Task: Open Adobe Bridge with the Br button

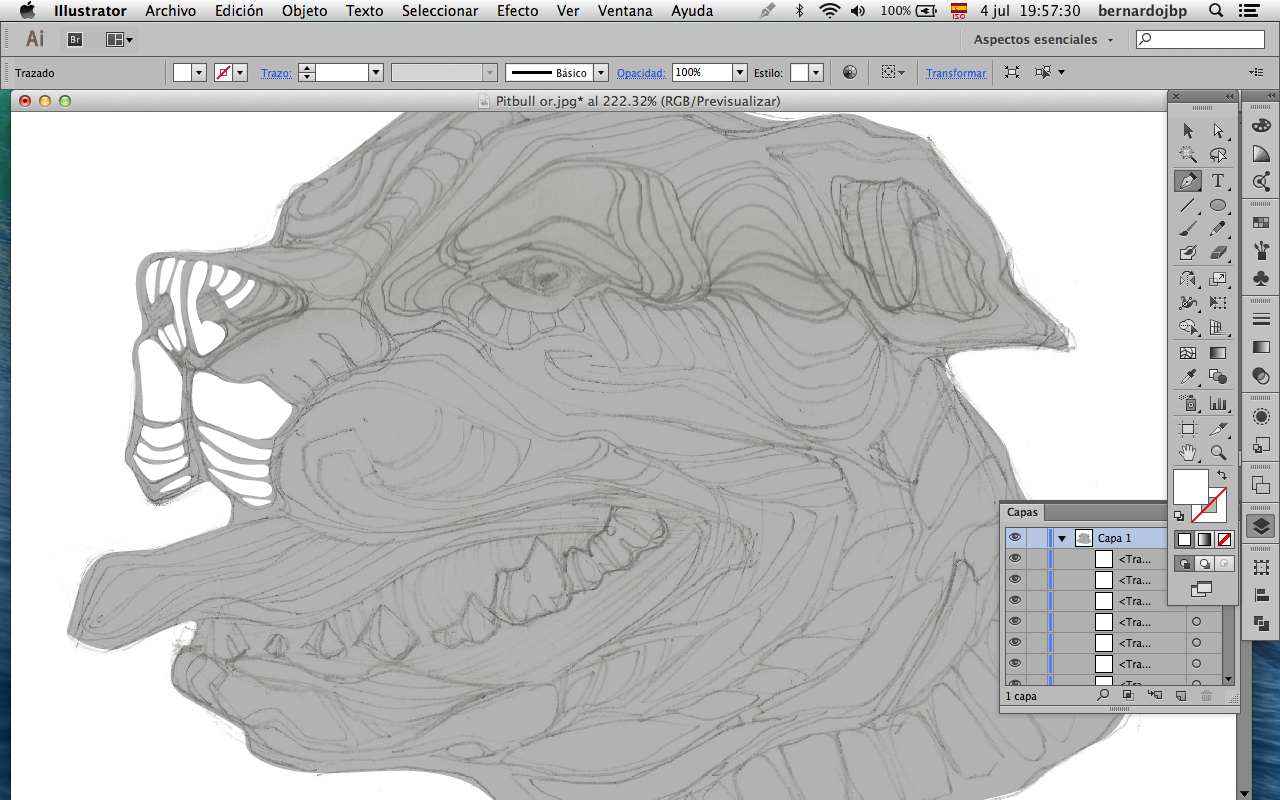Action: click(x=75, y=40)
